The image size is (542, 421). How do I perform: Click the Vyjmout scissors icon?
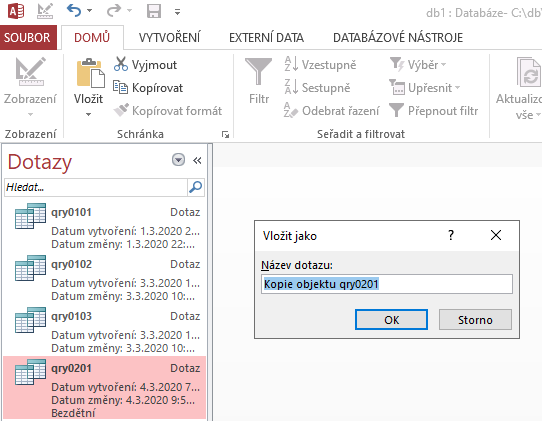coord(121,64)
